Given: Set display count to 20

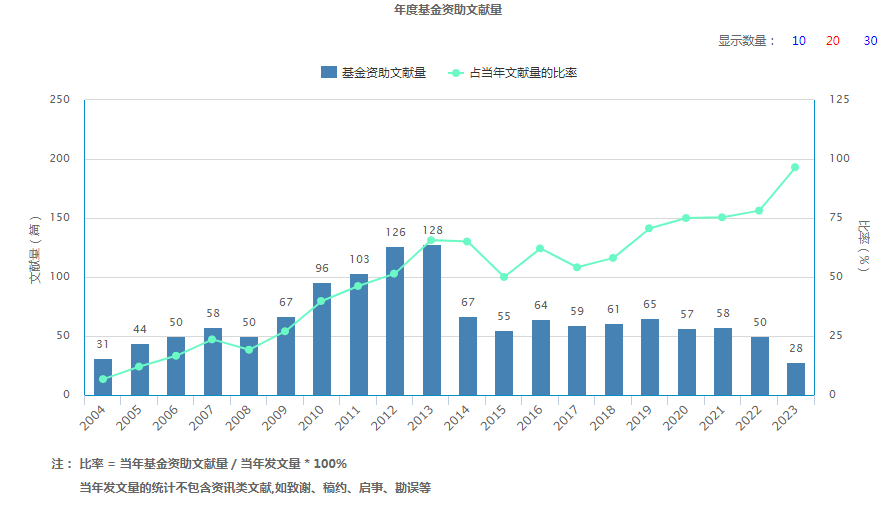Looking at the screenshot, I should coord(832,41).
